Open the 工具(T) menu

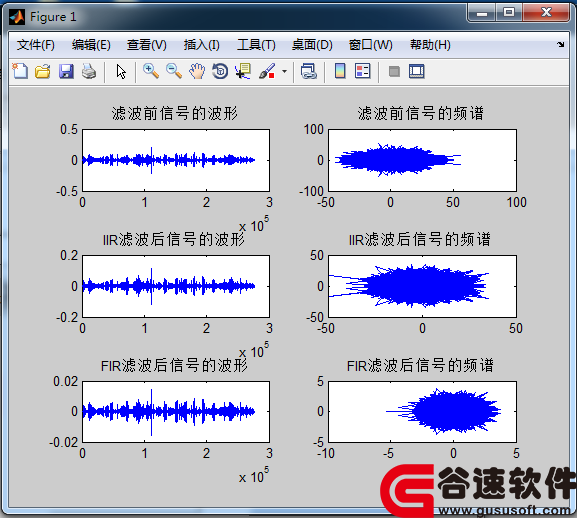click(256, 45)
